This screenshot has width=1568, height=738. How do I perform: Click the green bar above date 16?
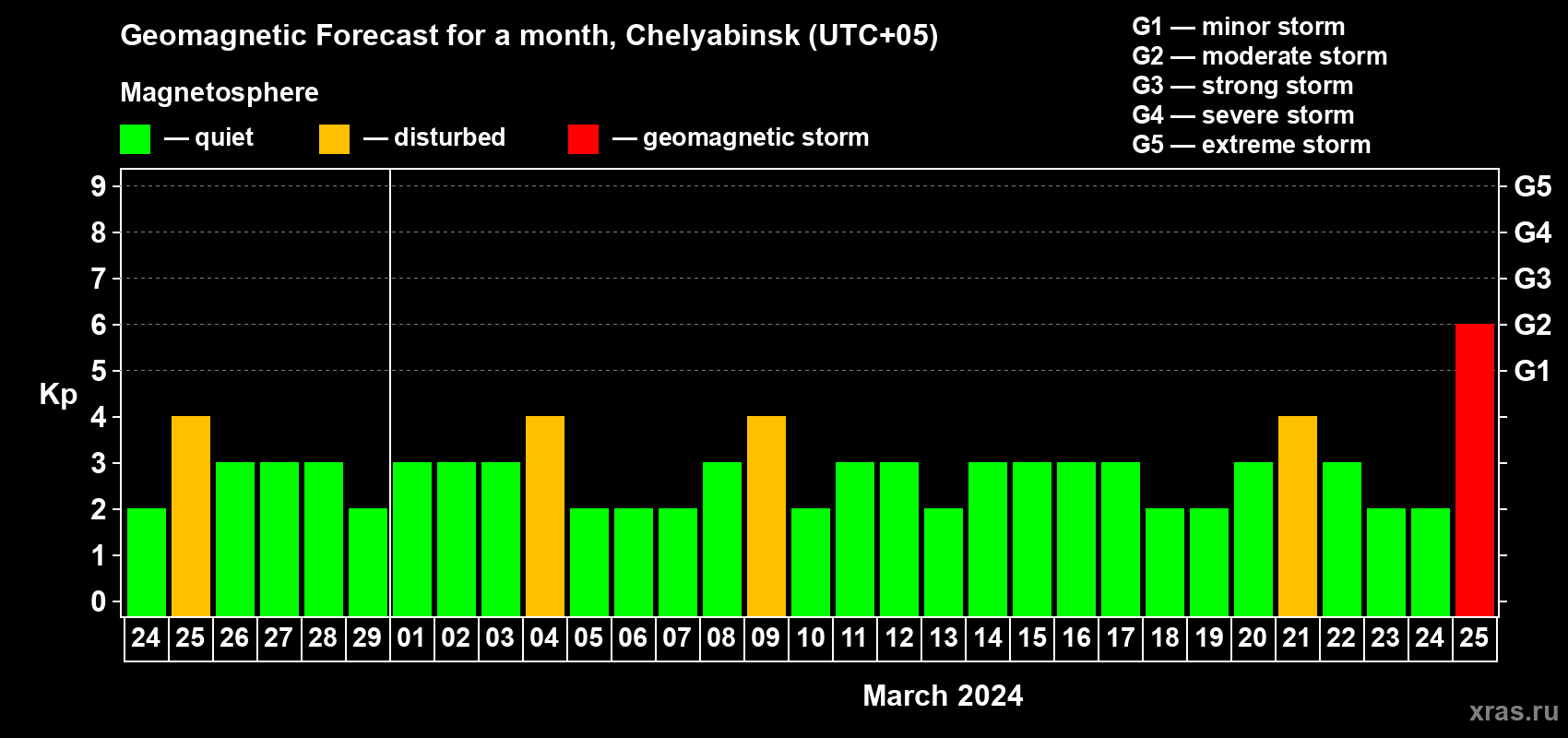[x=1075, y=539]
